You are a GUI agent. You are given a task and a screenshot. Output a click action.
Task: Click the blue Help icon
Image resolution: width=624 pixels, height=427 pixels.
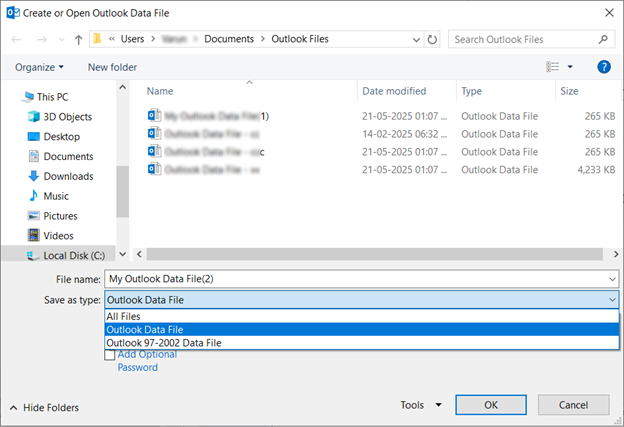(x=604, y=67)
